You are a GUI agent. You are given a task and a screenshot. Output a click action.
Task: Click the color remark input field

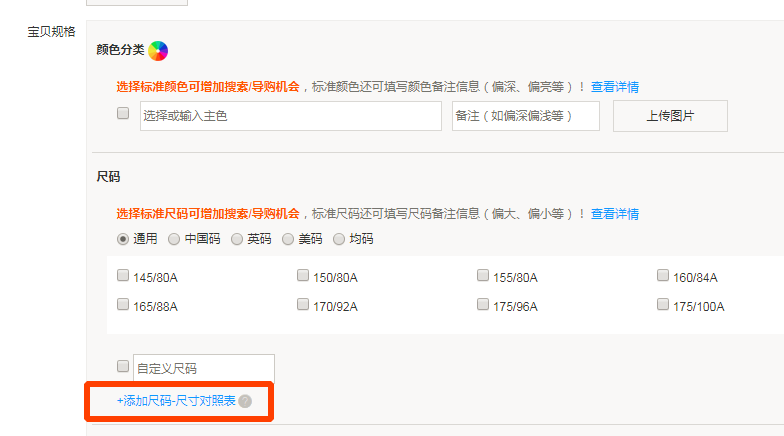525,116
